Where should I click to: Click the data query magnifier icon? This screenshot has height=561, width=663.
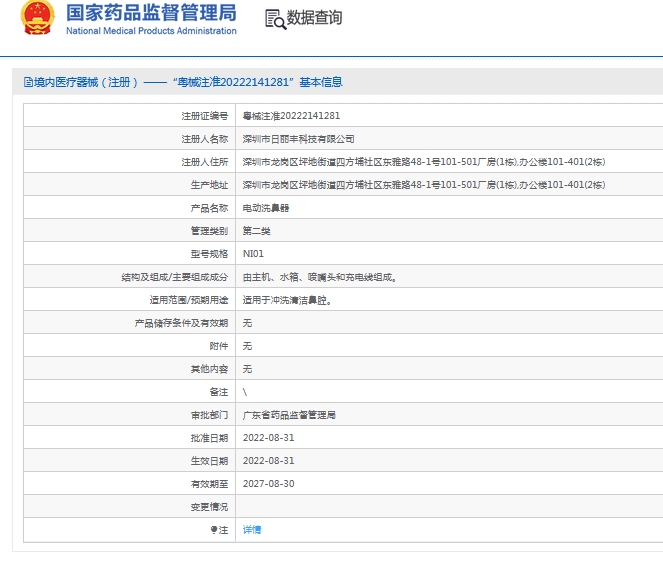point(276,19)
